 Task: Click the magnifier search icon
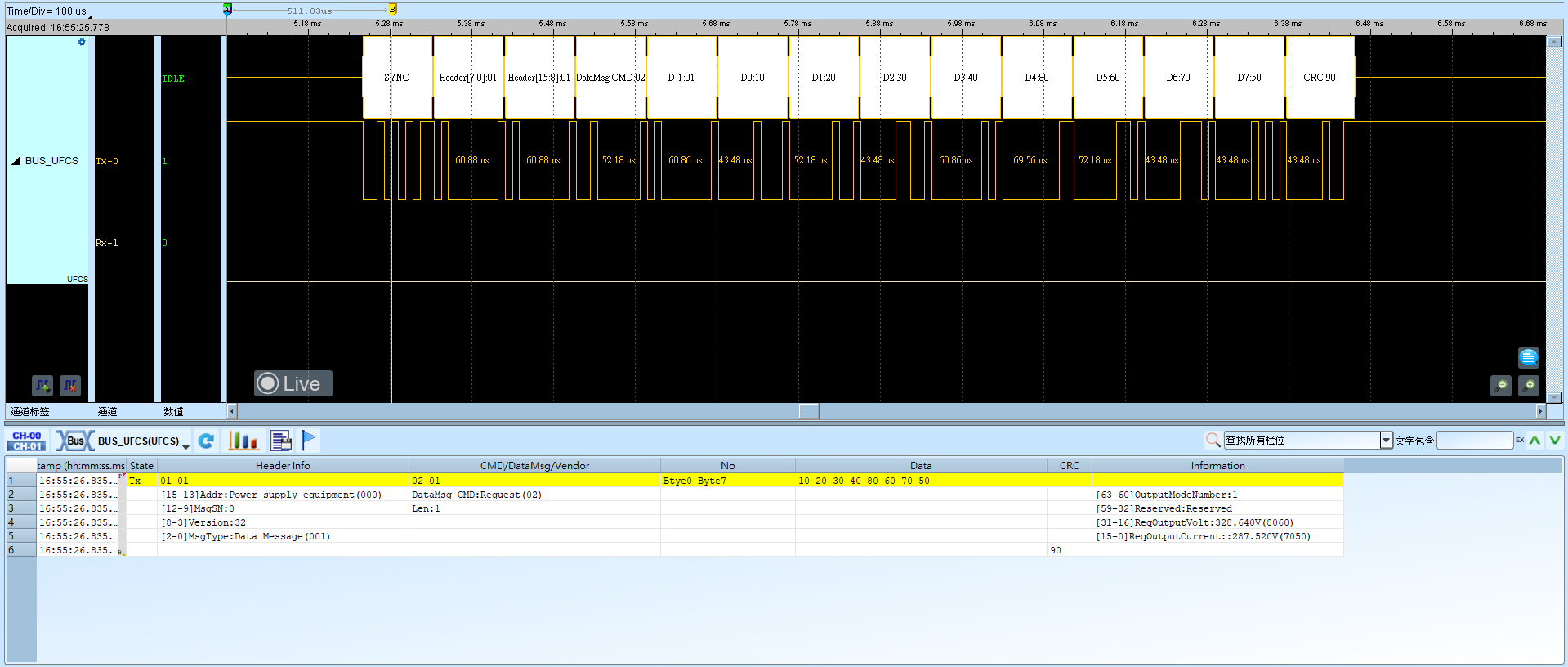coord(1213,441)
